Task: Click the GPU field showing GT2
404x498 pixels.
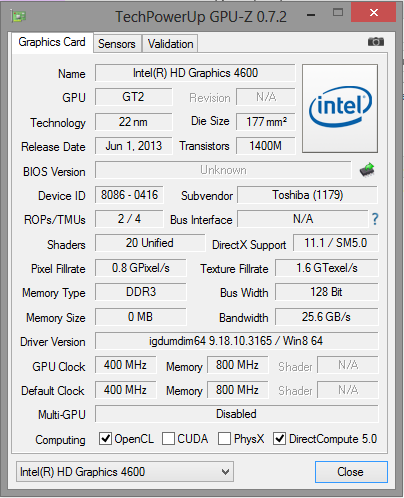Action: (134, 97)
